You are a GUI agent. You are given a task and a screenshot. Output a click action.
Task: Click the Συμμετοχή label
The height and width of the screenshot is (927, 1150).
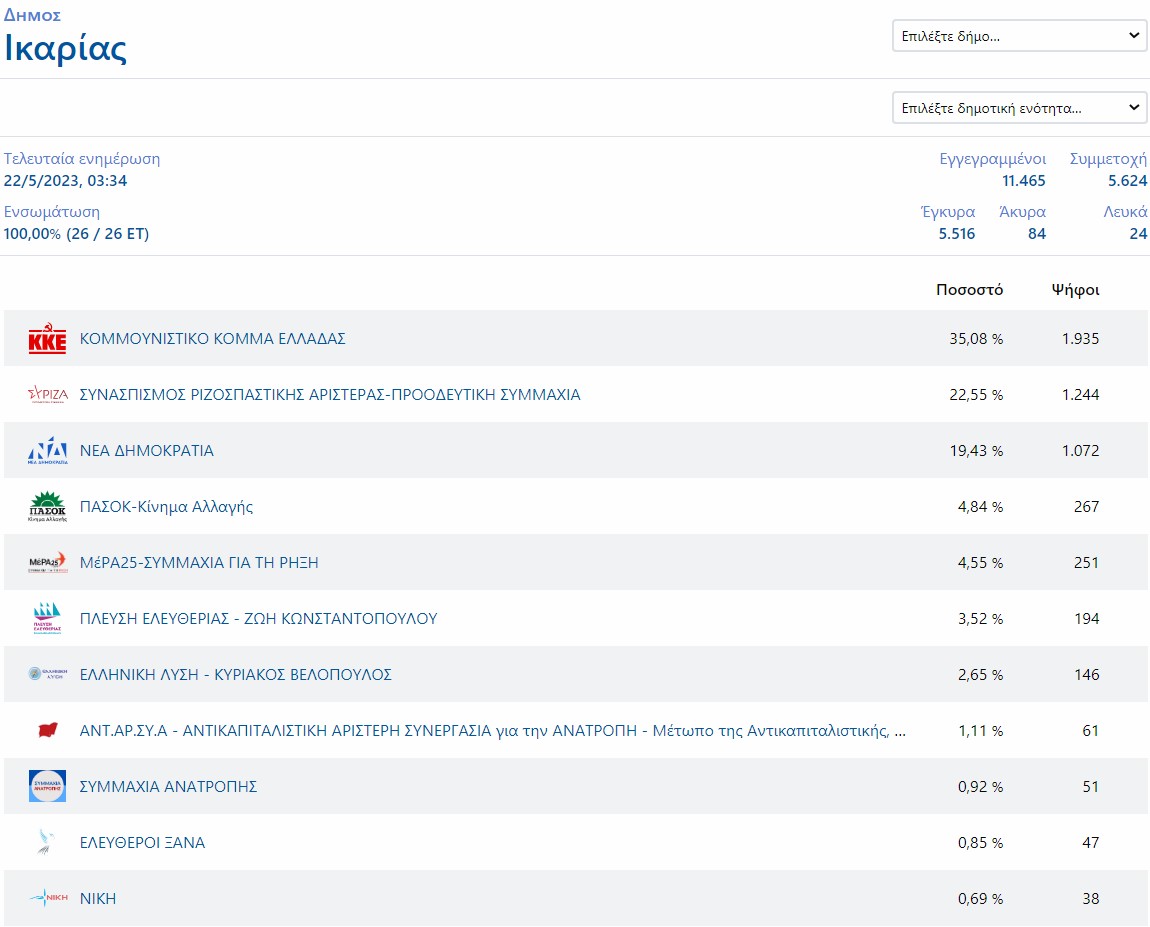(1107, 159)
